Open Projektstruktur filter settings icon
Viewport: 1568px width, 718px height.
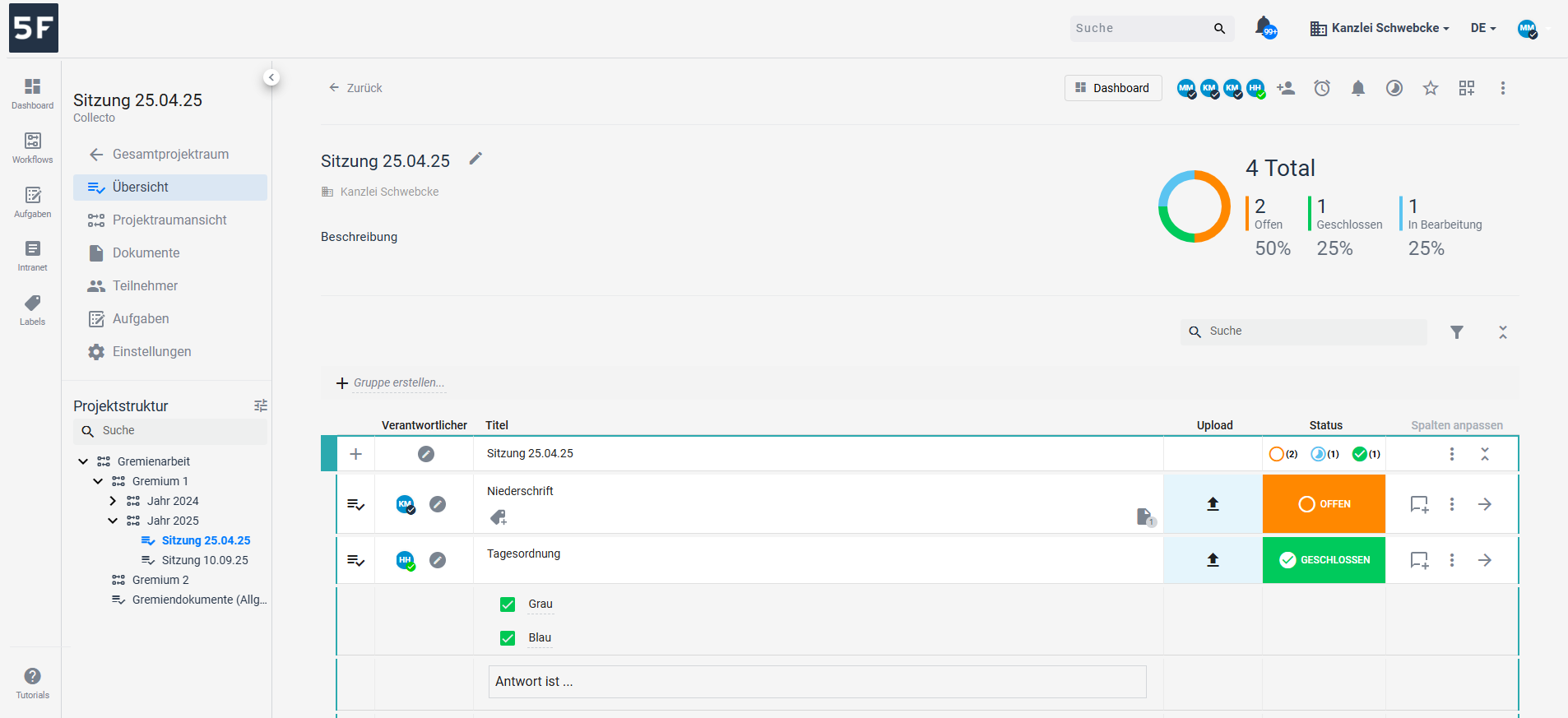tap(261, 405)
